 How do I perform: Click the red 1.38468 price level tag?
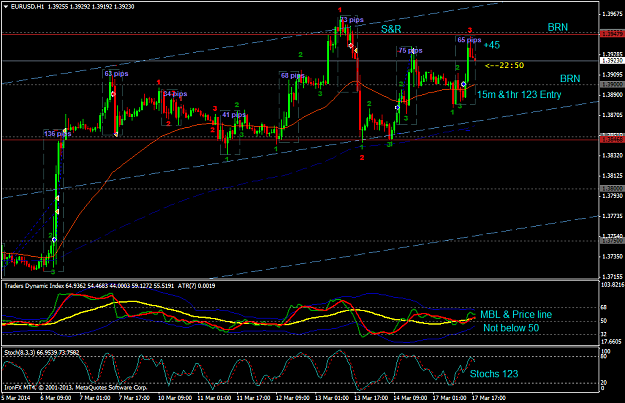tap(611, 140)
